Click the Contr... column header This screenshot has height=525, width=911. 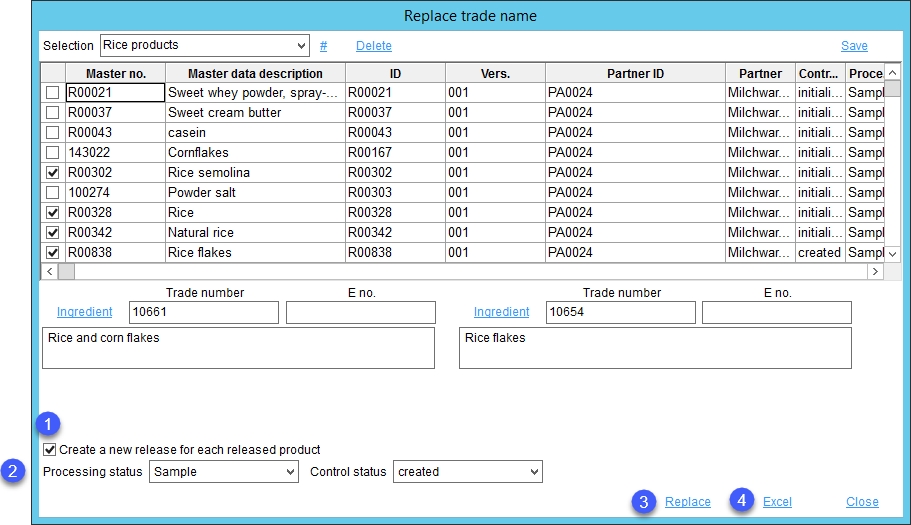[x=819, y=74]
